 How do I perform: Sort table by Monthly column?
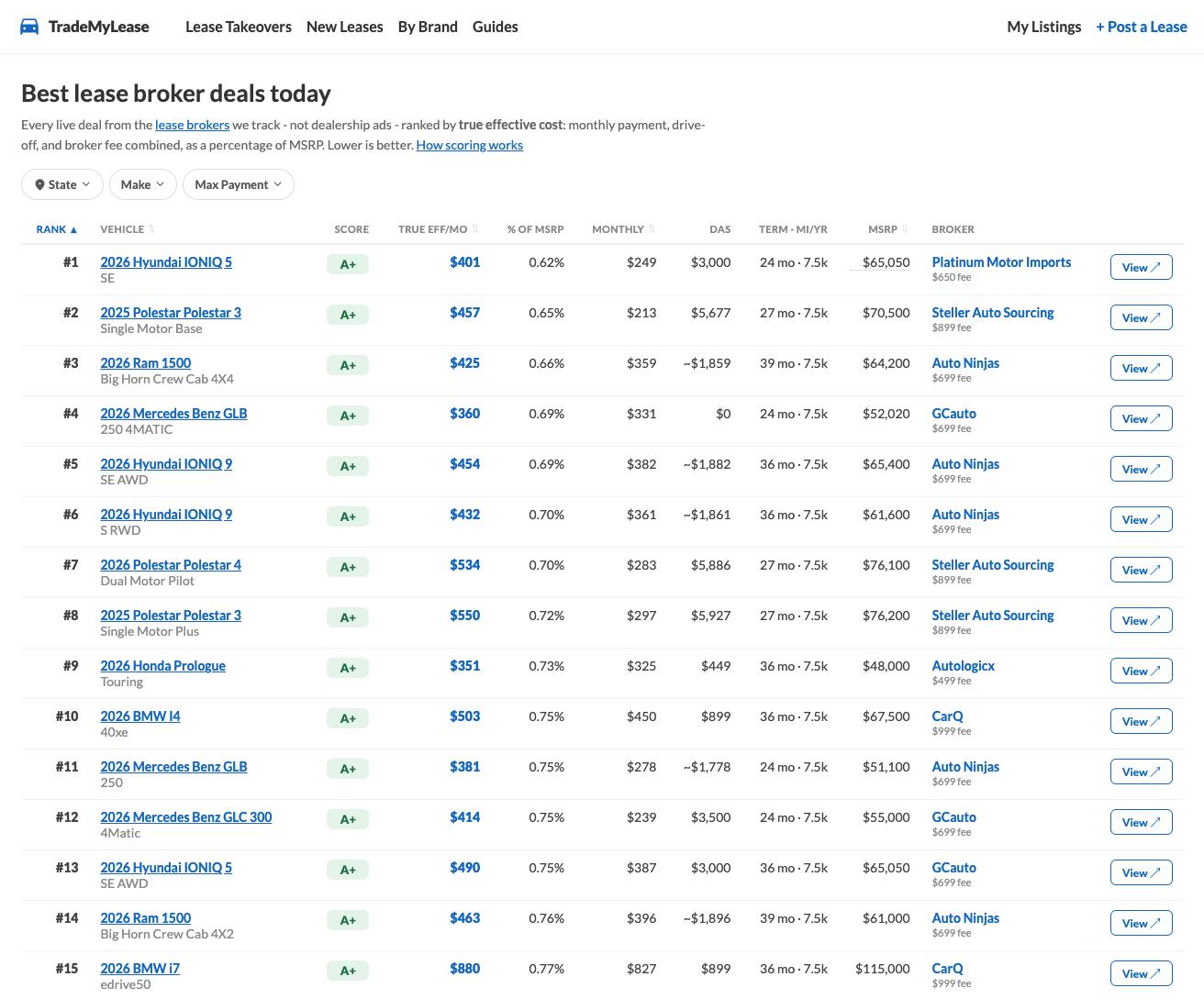pyautogui.click(x=623, y=229)
